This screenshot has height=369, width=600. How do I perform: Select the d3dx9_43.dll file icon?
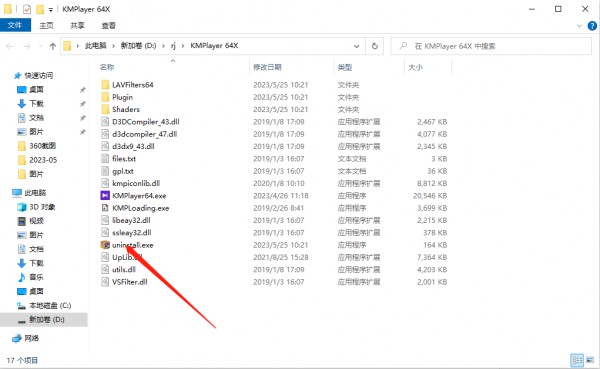click(x=105, y=146)
